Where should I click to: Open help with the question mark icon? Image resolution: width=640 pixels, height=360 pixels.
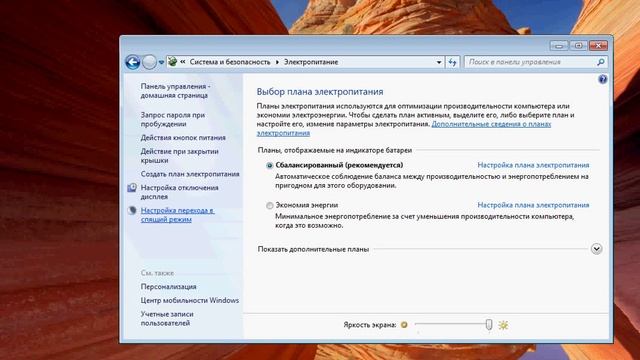click(x=602, y=79)
